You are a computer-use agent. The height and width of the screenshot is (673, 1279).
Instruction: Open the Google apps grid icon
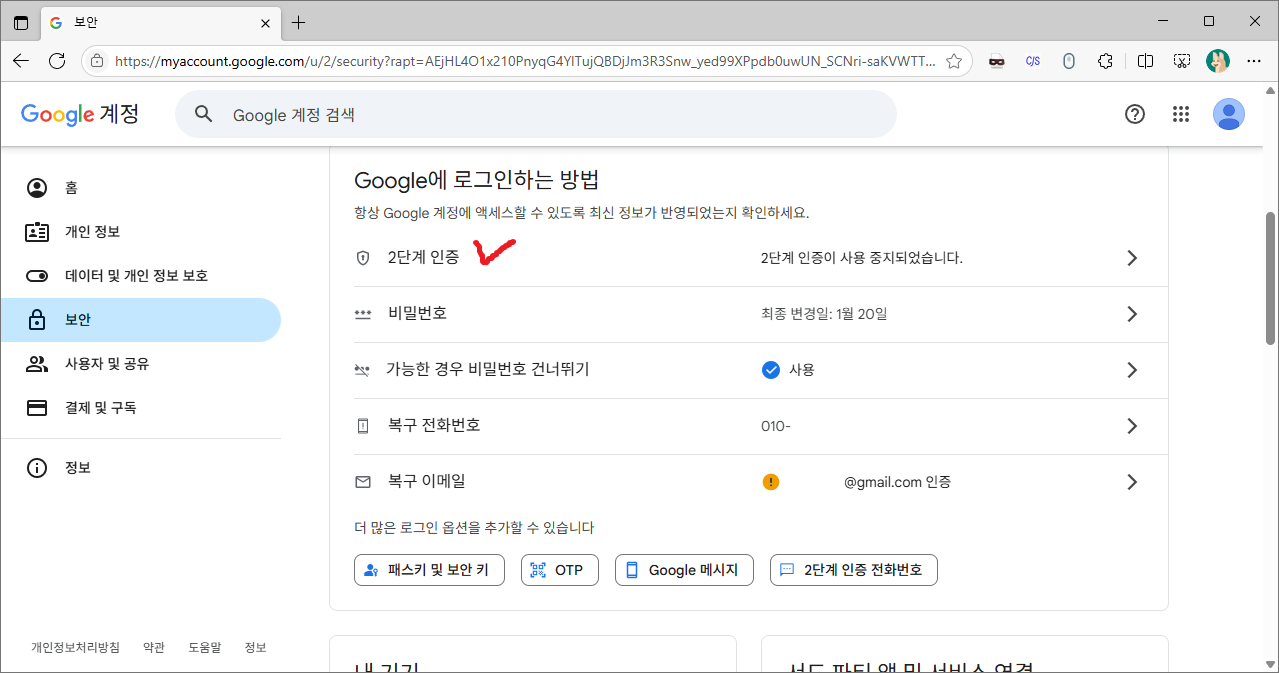click(x=1181, y=114)
